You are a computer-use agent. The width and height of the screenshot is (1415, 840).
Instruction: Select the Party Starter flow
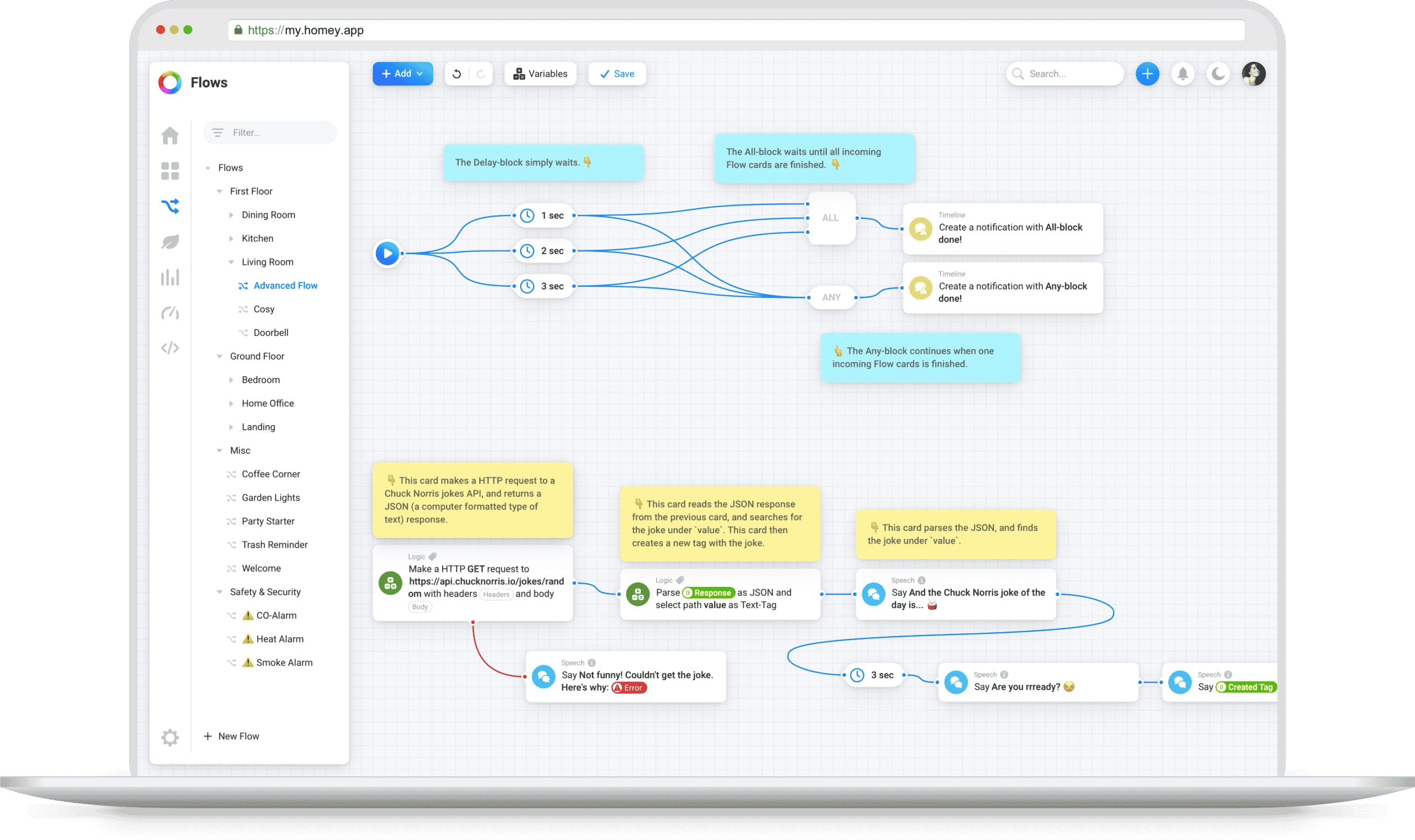pos(268,521)
